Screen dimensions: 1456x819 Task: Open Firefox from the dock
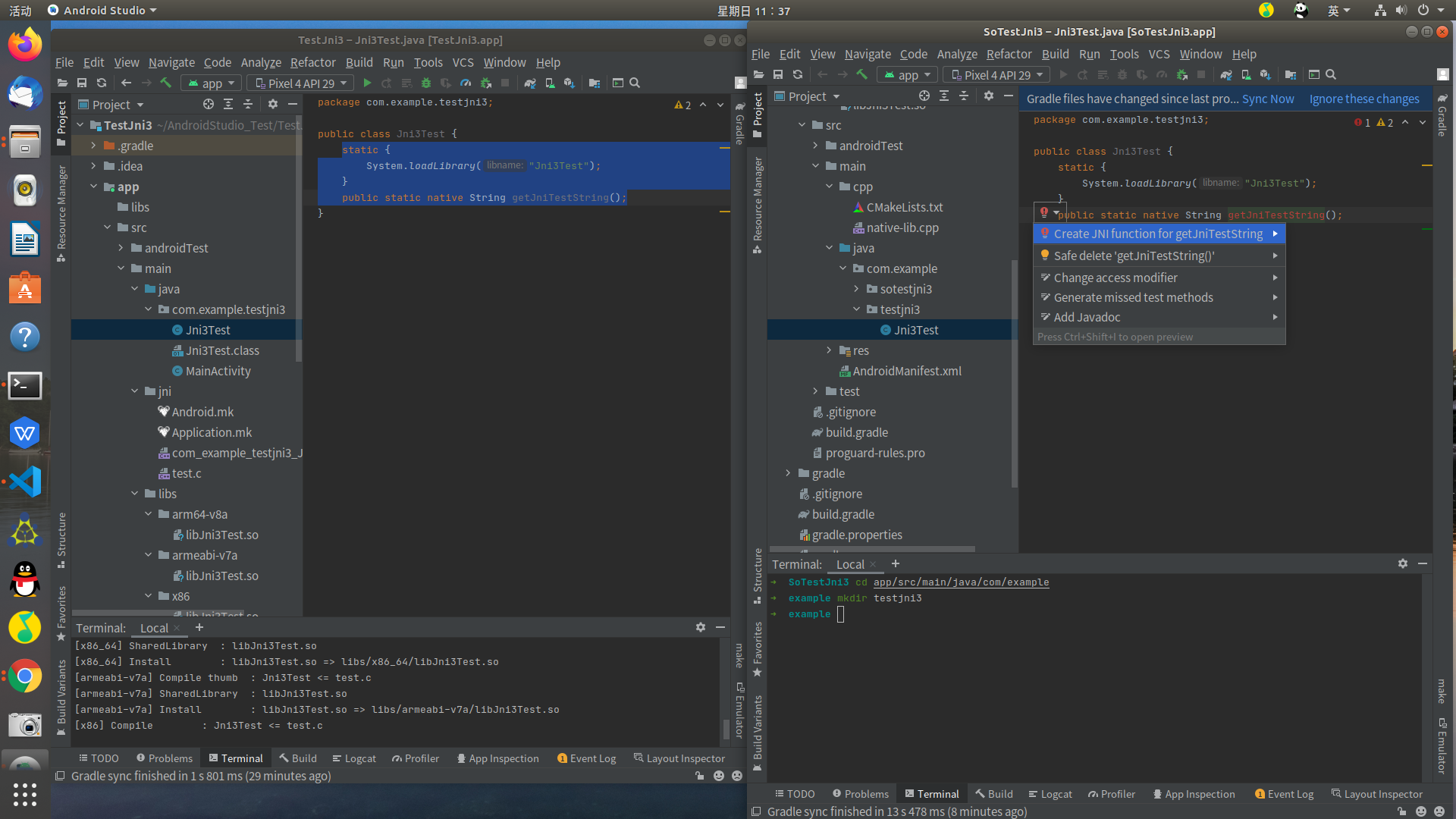click(25, 44)
